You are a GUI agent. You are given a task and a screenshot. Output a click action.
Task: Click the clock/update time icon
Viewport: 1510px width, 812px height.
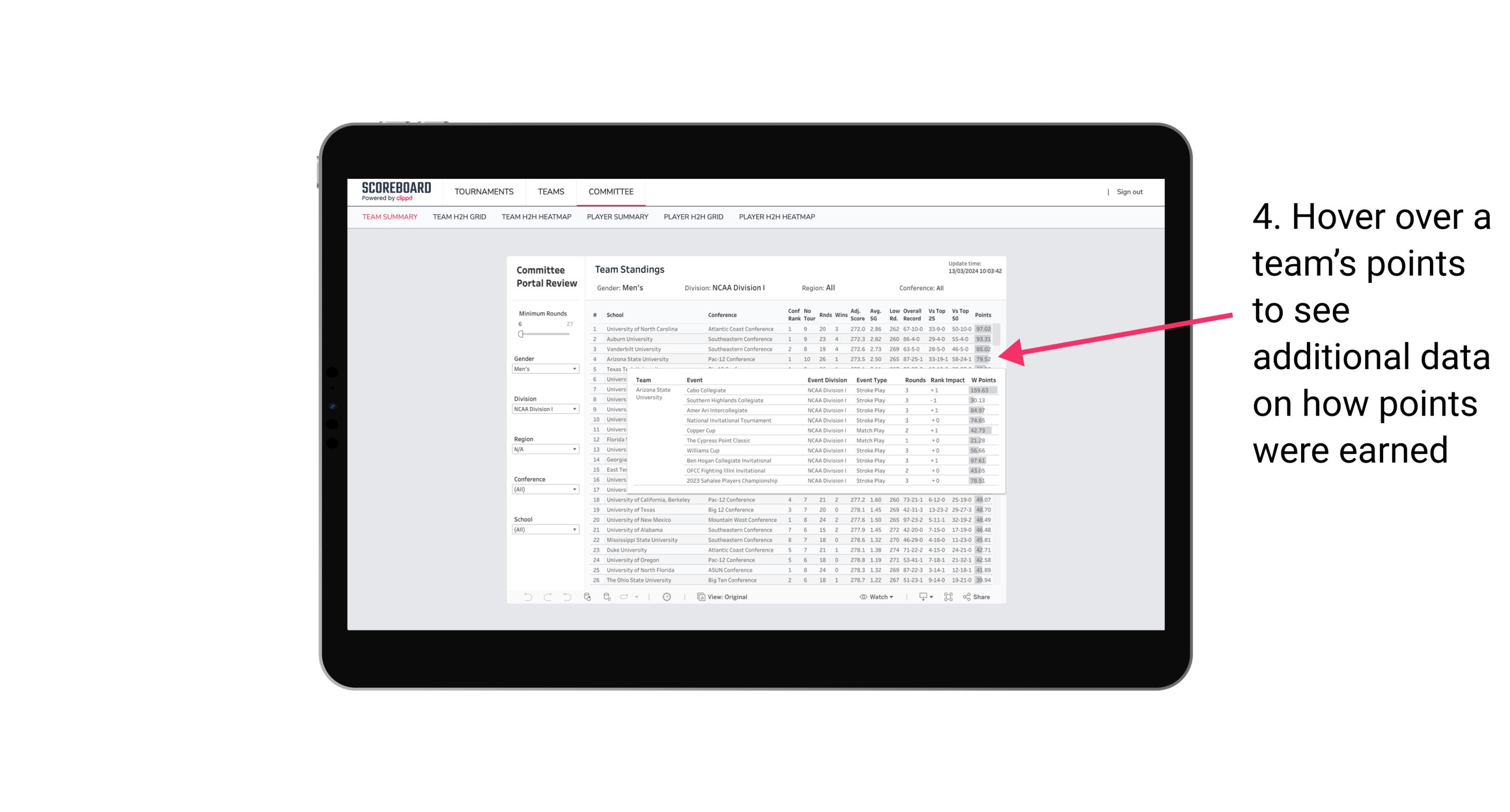[x=668, y=597]
